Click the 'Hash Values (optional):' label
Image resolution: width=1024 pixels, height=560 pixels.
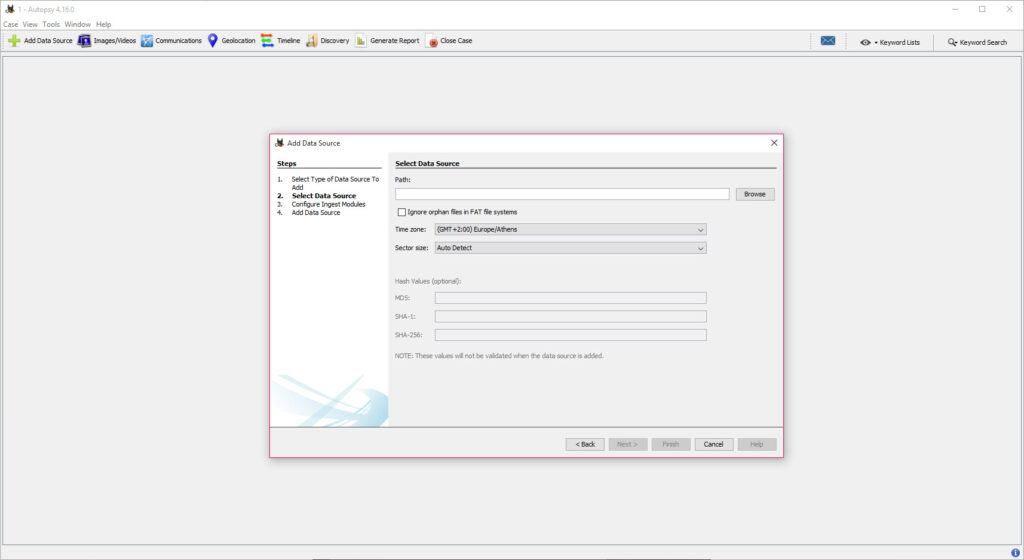[x=428, y=281]
